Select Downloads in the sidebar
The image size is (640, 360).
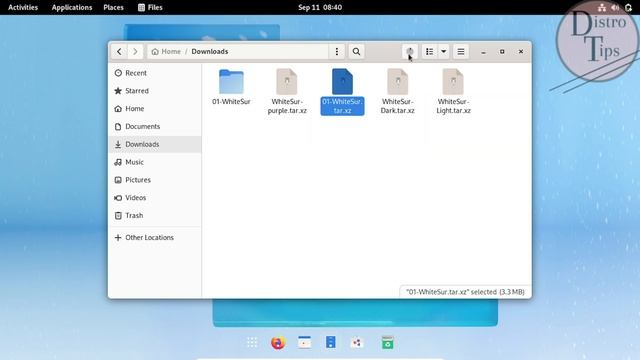(x=155, y=144)
